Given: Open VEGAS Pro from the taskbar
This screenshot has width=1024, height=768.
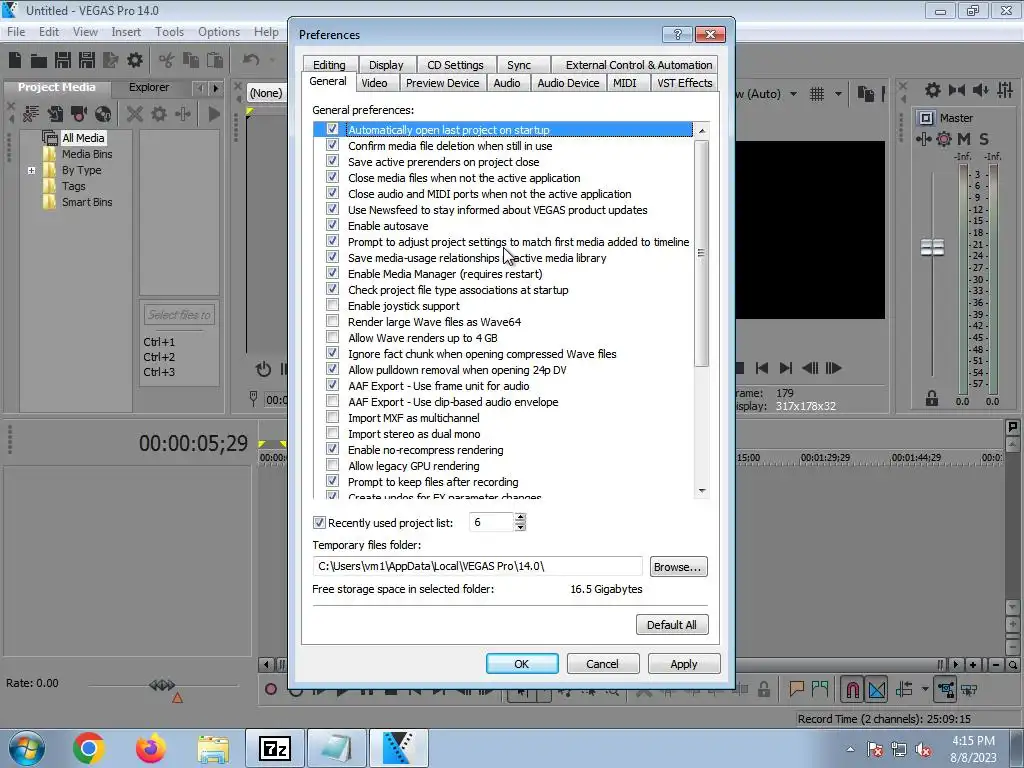Looking at the screenshot, I should 398,748.
